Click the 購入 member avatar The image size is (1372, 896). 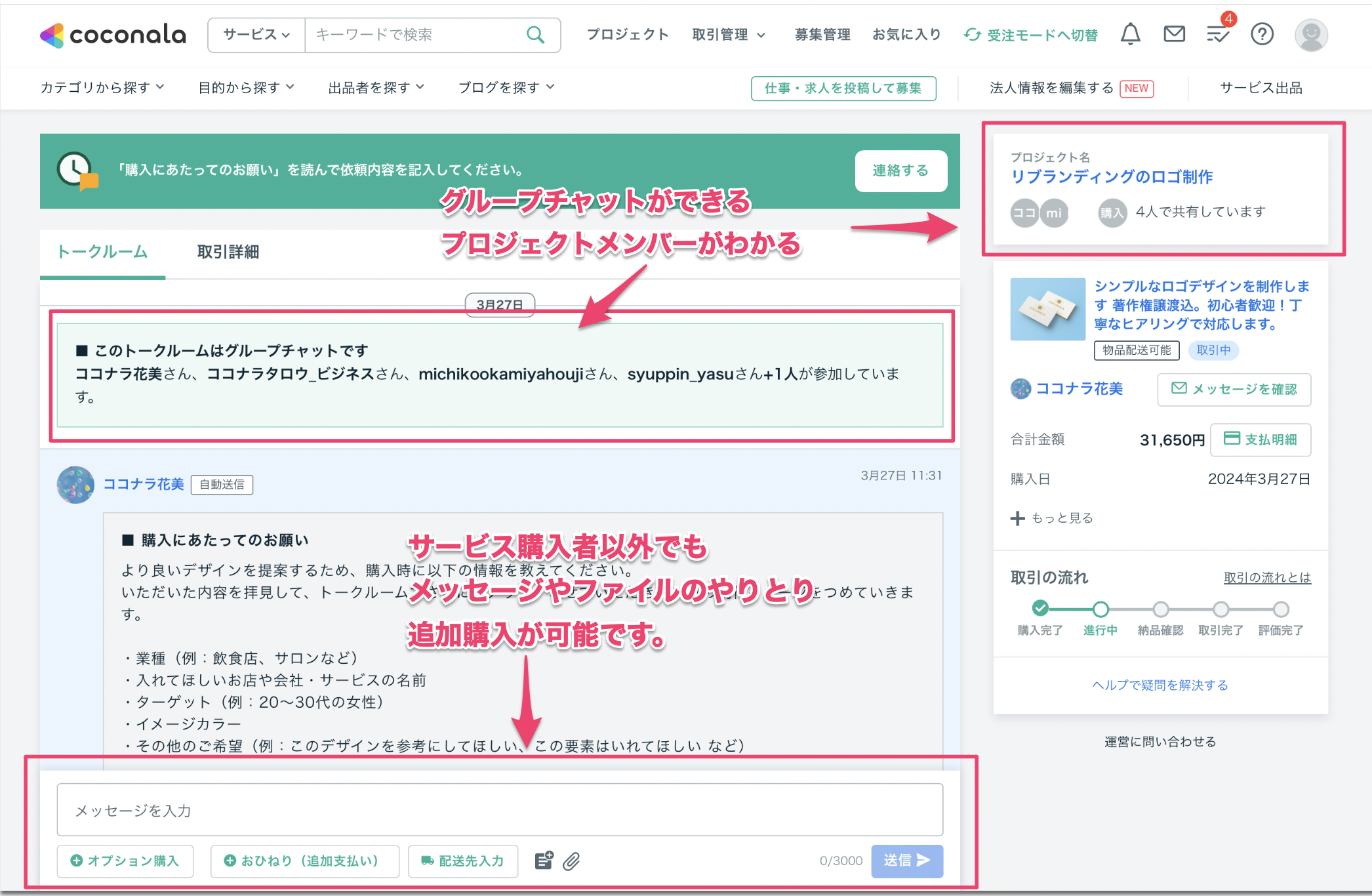point(1112,213)
